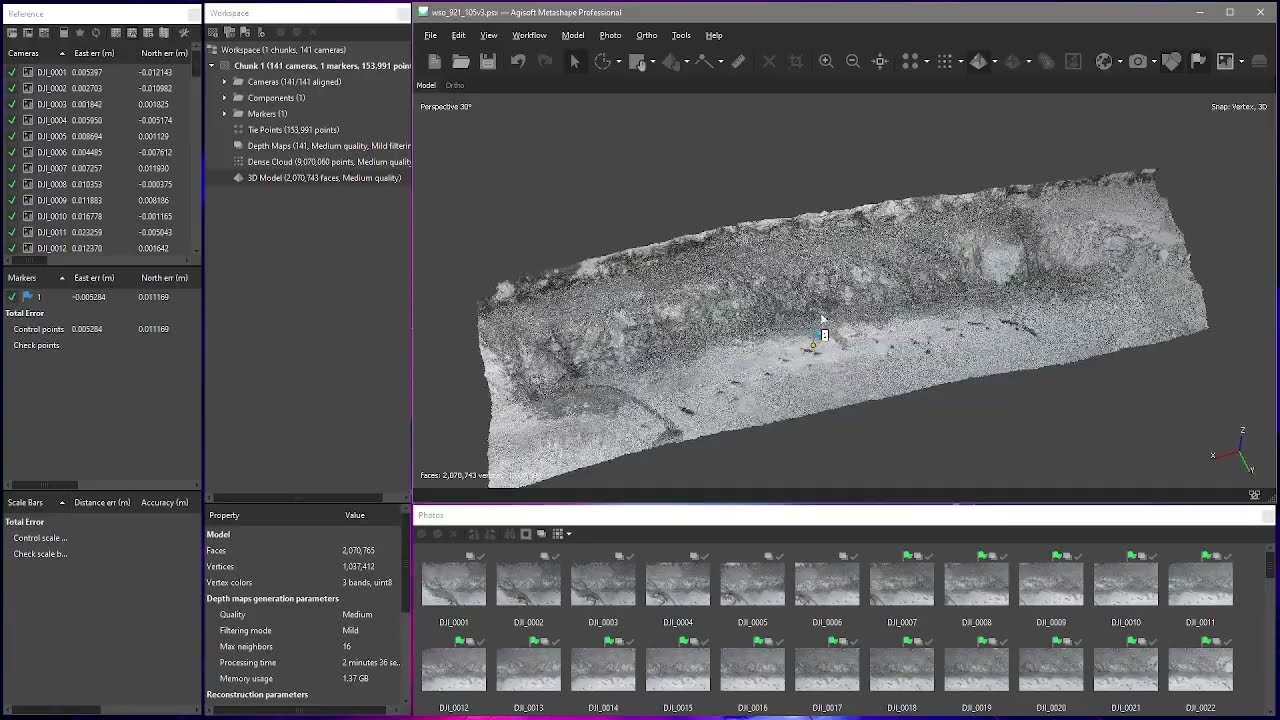Click the Open project folder icon
Viewport: 1280px width, 720px height.
point(461,61)
